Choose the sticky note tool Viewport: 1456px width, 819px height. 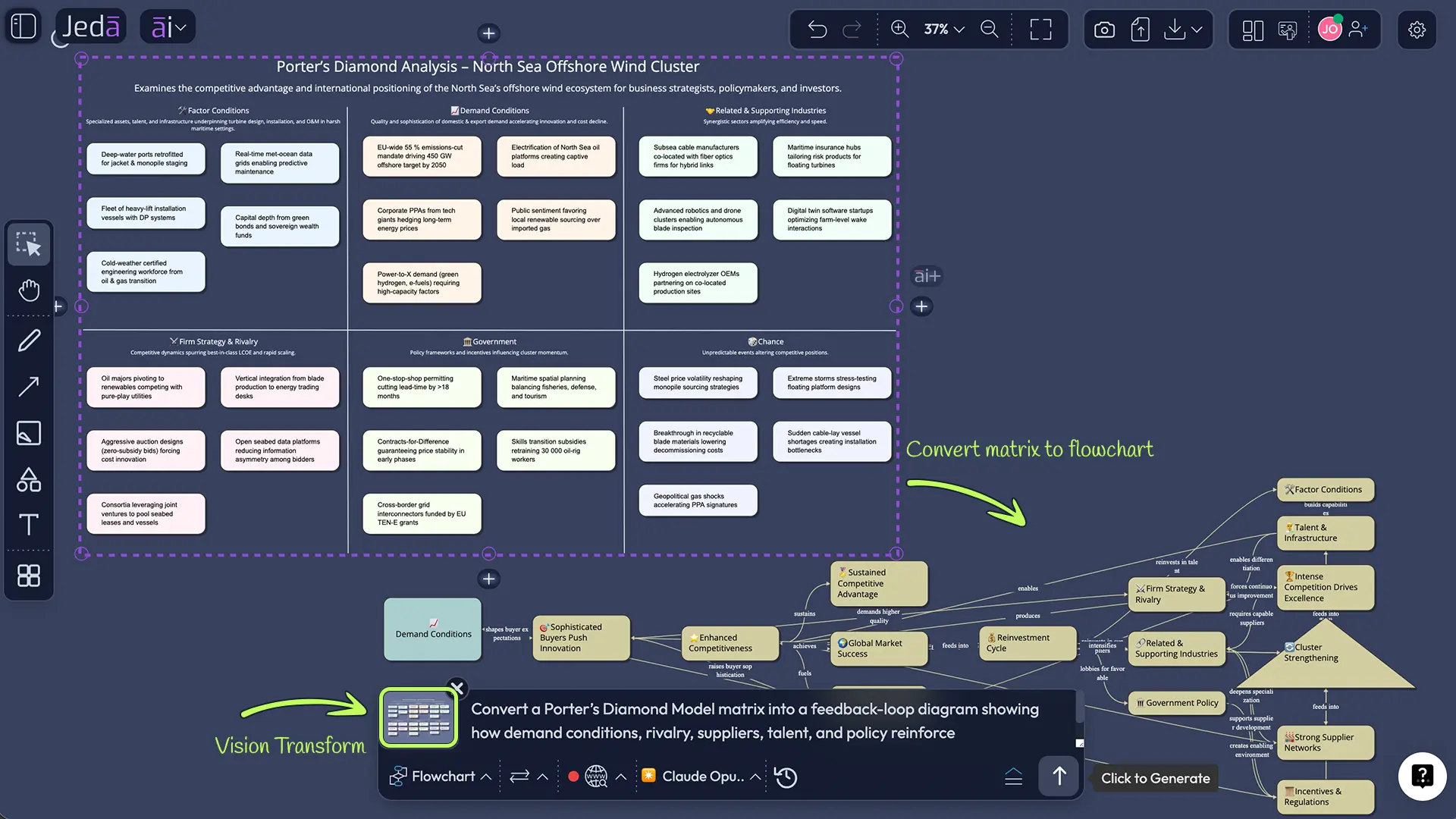29,433
